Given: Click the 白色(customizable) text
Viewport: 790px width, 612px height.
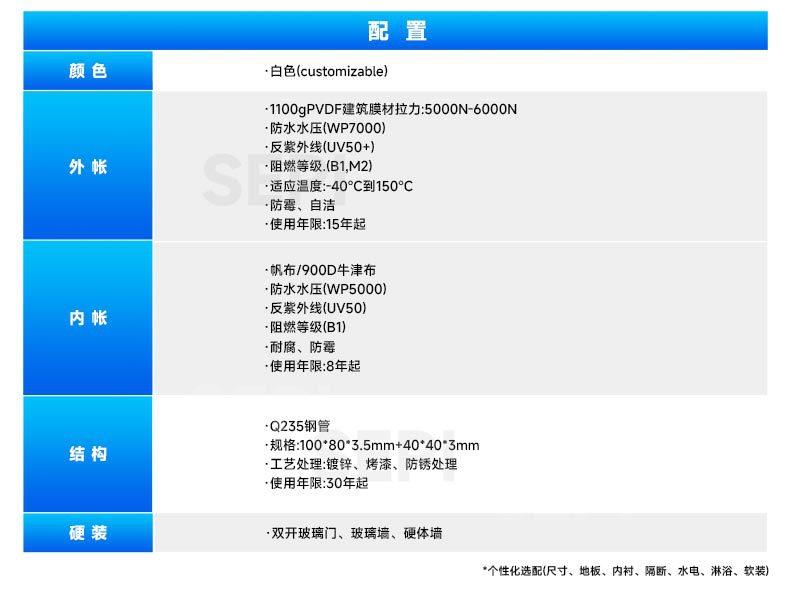Looking at the screenshot, I should (326, 71).
